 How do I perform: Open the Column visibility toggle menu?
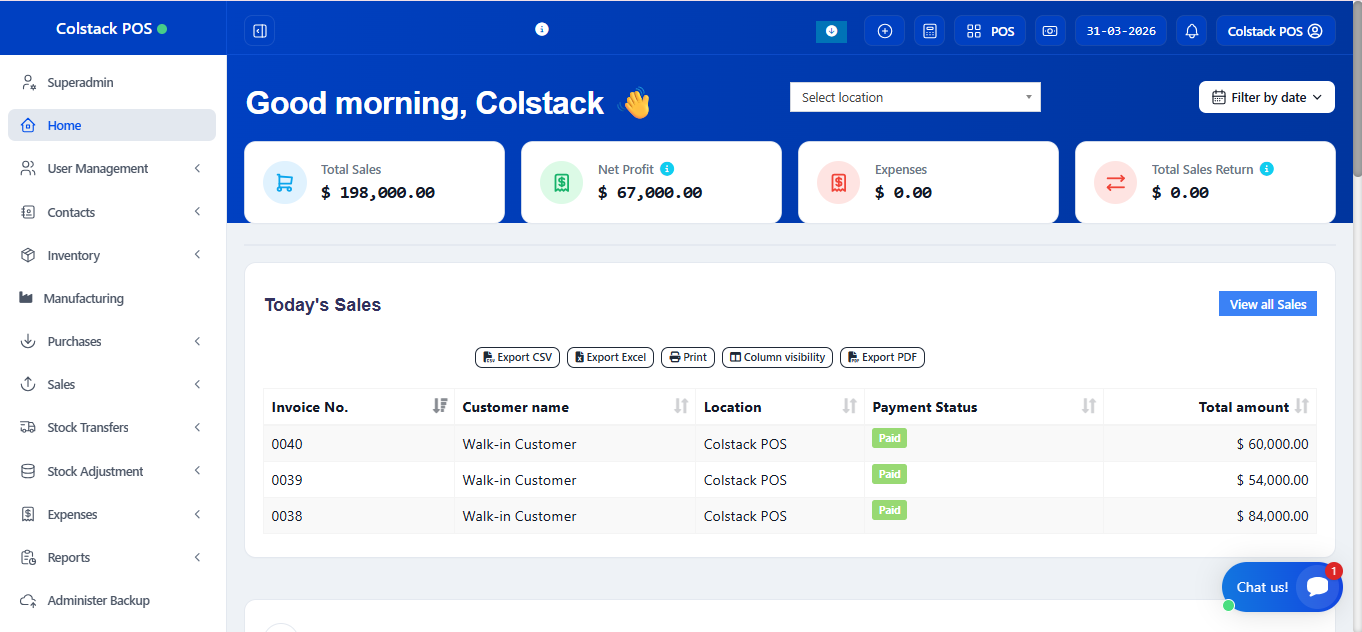point(777,357)
